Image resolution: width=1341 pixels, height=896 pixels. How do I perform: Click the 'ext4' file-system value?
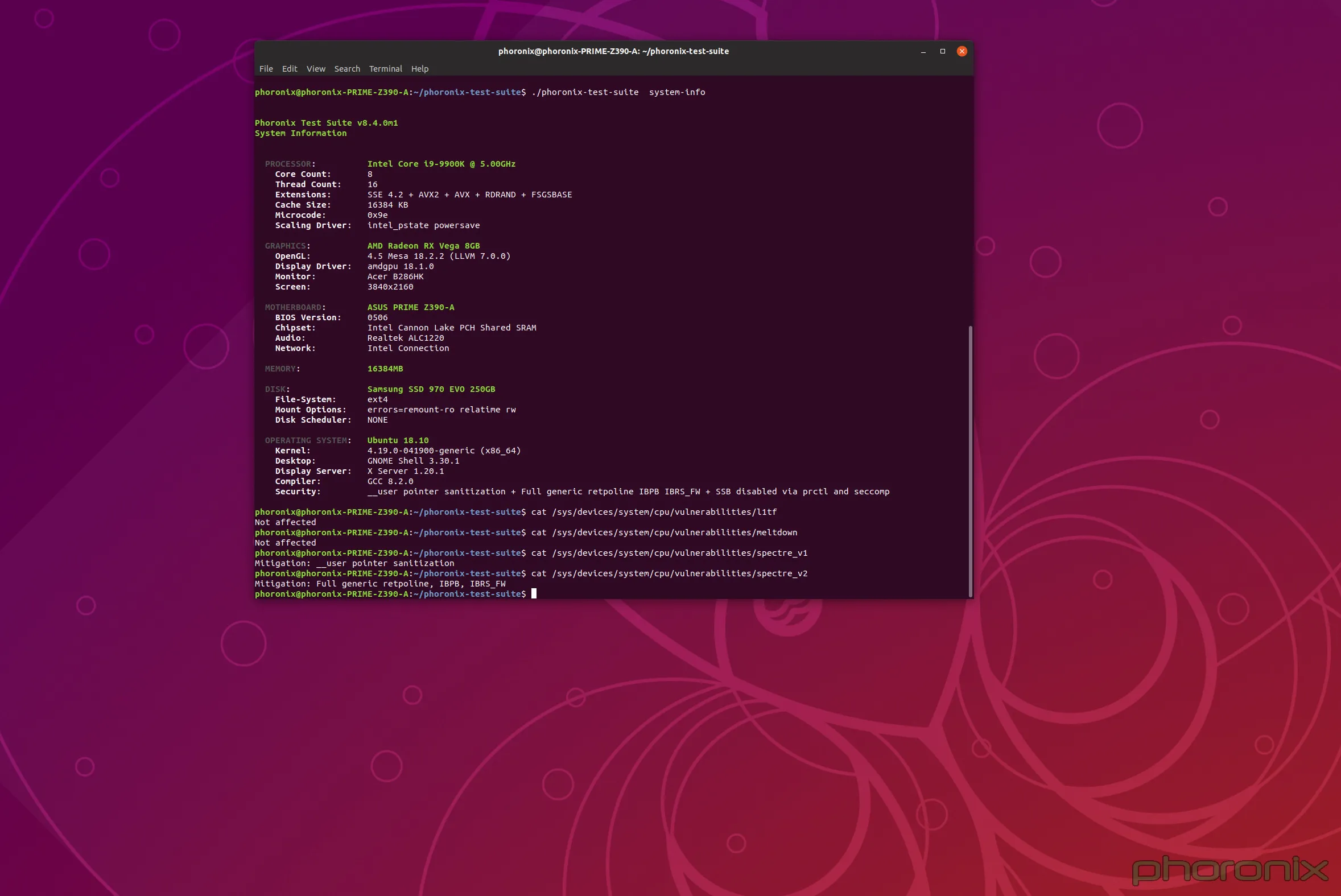tap(377, 399)
